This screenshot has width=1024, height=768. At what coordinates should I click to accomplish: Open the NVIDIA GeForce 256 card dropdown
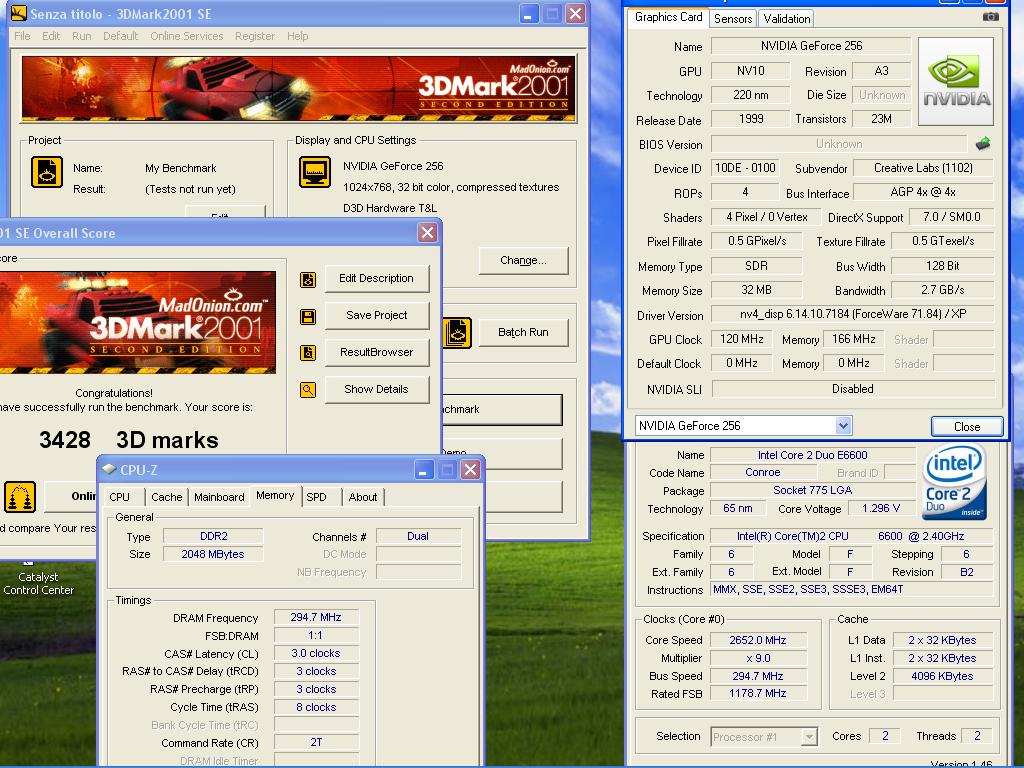click(x=843, y=426)
